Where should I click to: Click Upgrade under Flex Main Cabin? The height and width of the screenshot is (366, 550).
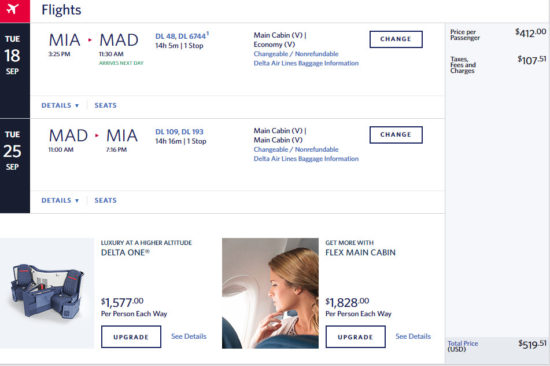(355, 337)
